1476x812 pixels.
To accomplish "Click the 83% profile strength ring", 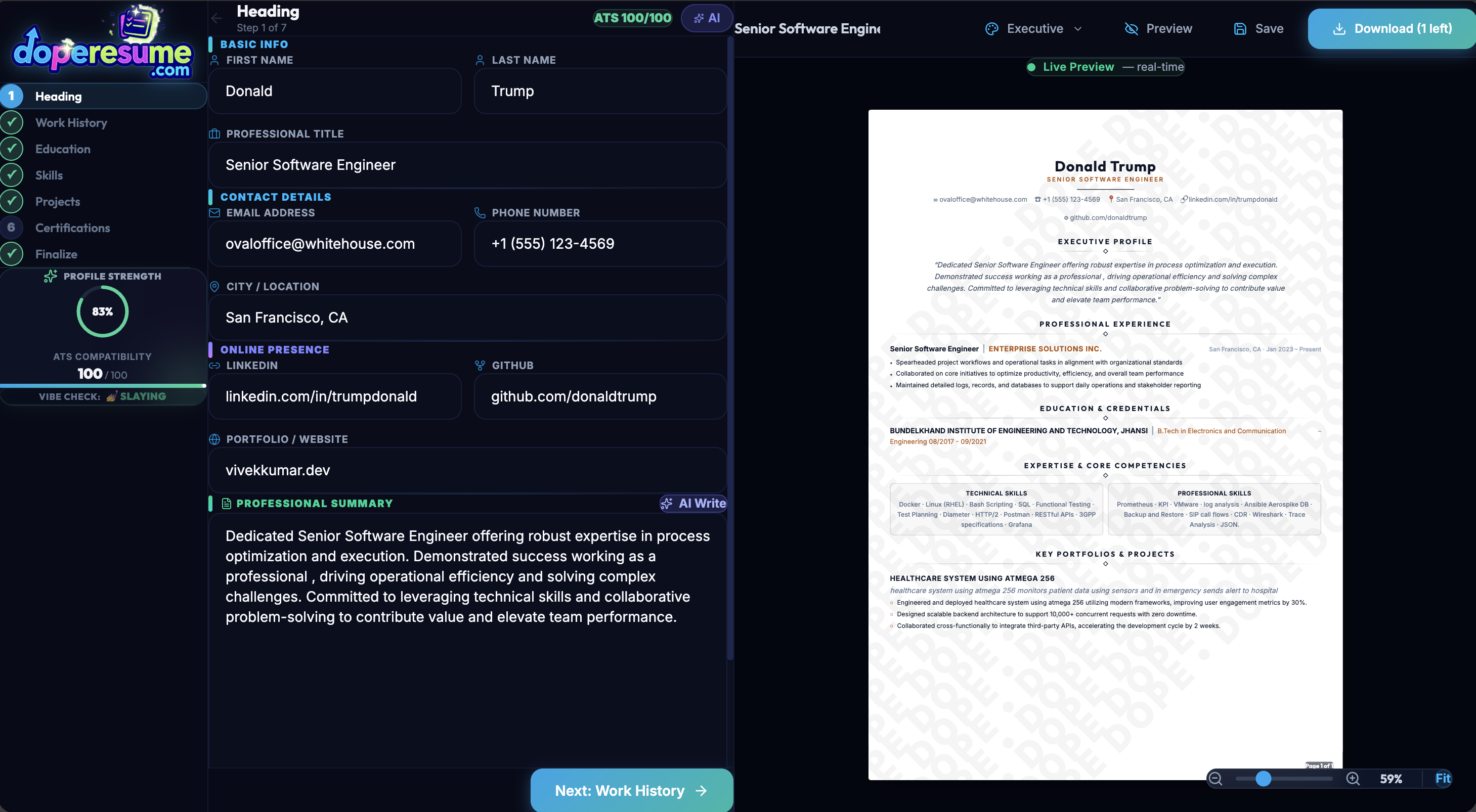I will click(103, 311).
